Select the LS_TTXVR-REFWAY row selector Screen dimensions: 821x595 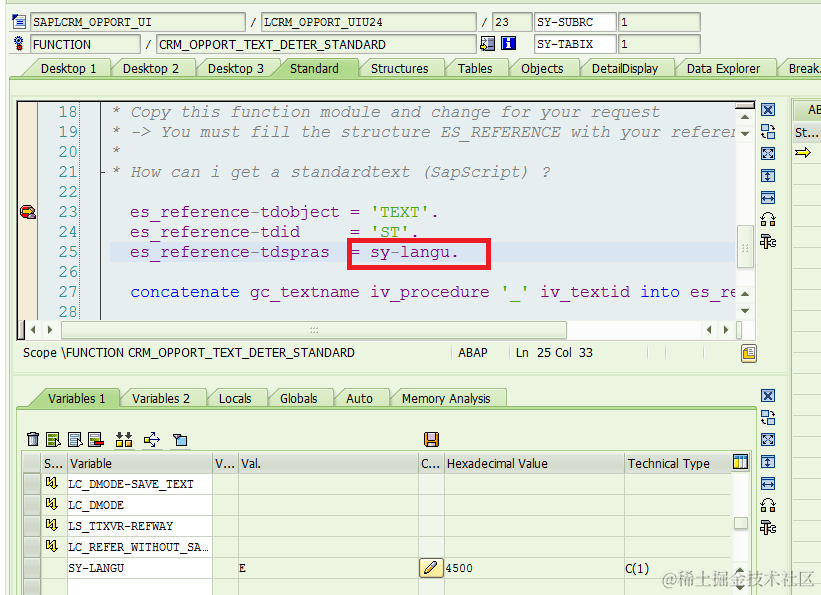pyautogui.click(x=32, y=525)
